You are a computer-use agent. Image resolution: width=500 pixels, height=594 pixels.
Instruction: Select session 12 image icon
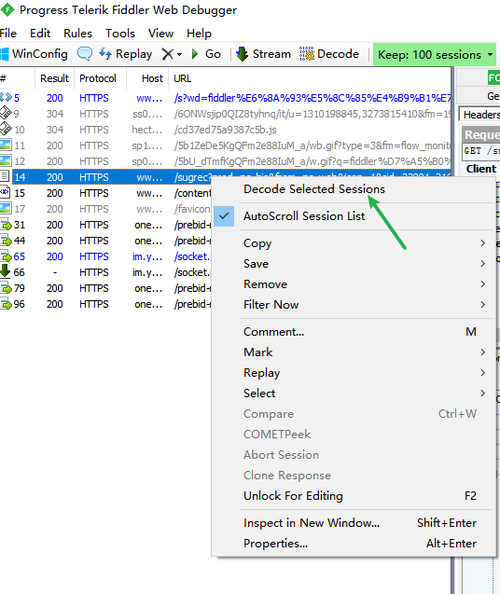pos(6,161)
